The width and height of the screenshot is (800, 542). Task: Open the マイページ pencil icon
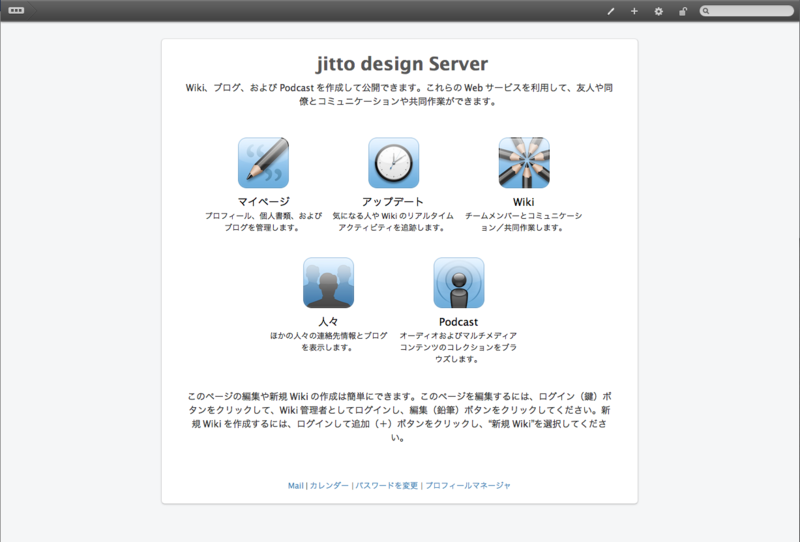point(263,162)
